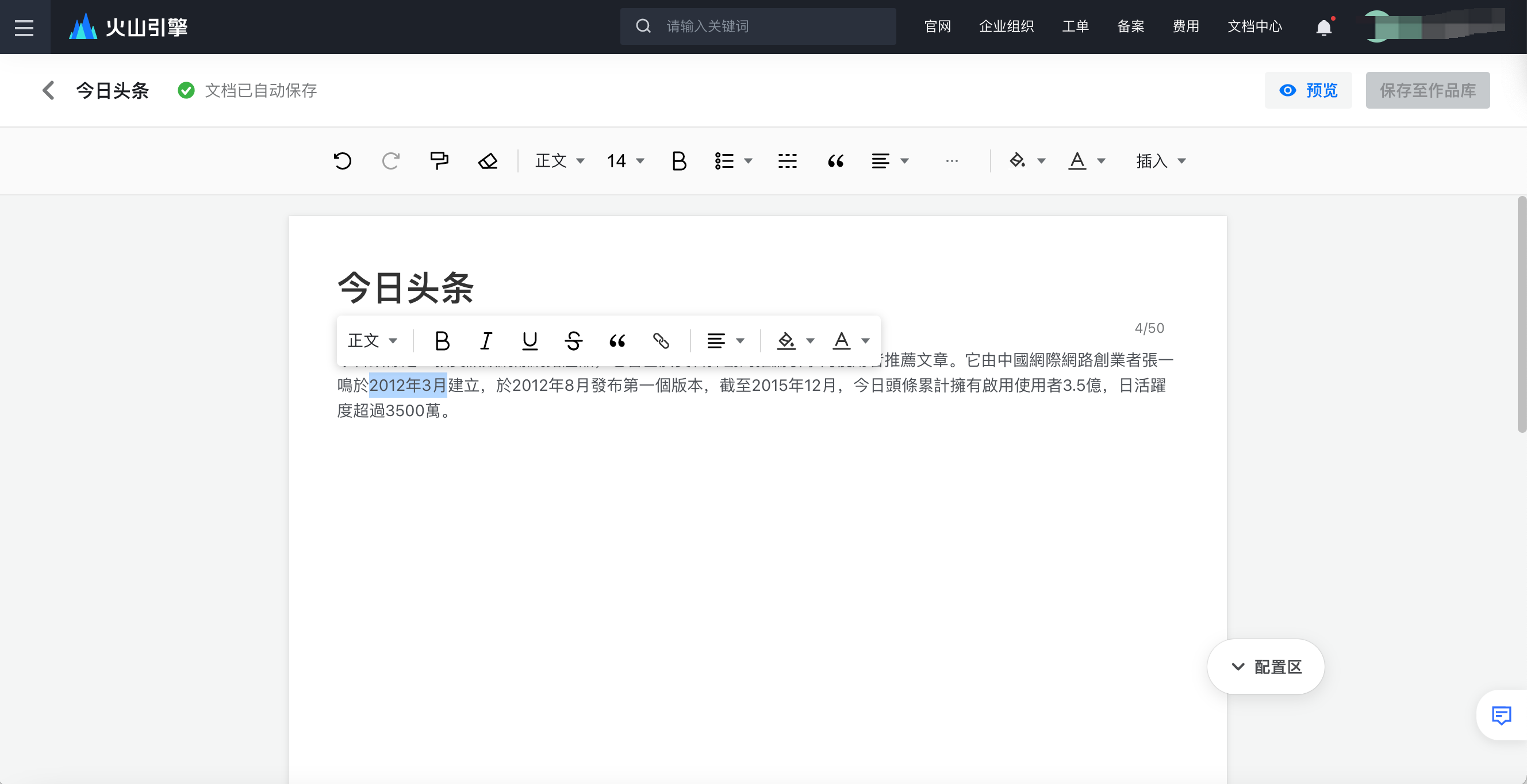Expand font color dropdown in top toolbar

(1102, 160)
